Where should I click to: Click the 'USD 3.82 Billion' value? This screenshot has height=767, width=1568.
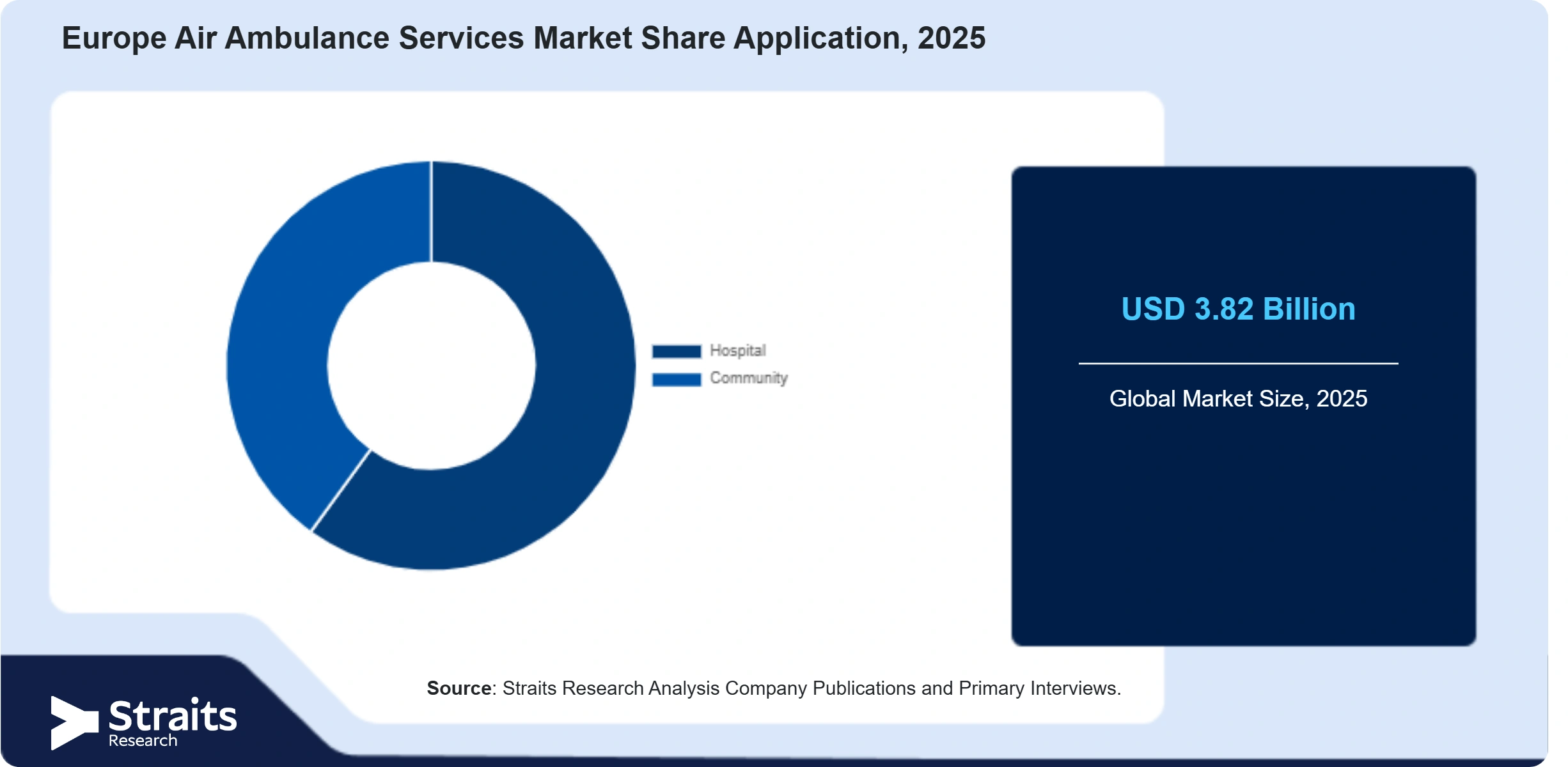1238,309
